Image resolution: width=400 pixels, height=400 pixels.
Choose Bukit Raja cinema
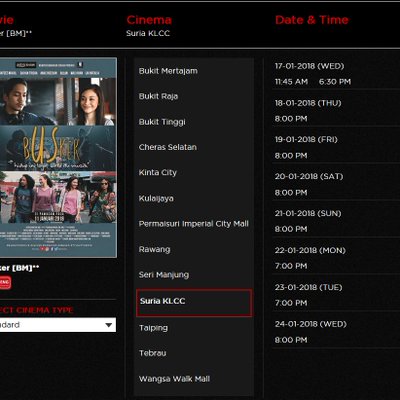click(x=158, y=96)
